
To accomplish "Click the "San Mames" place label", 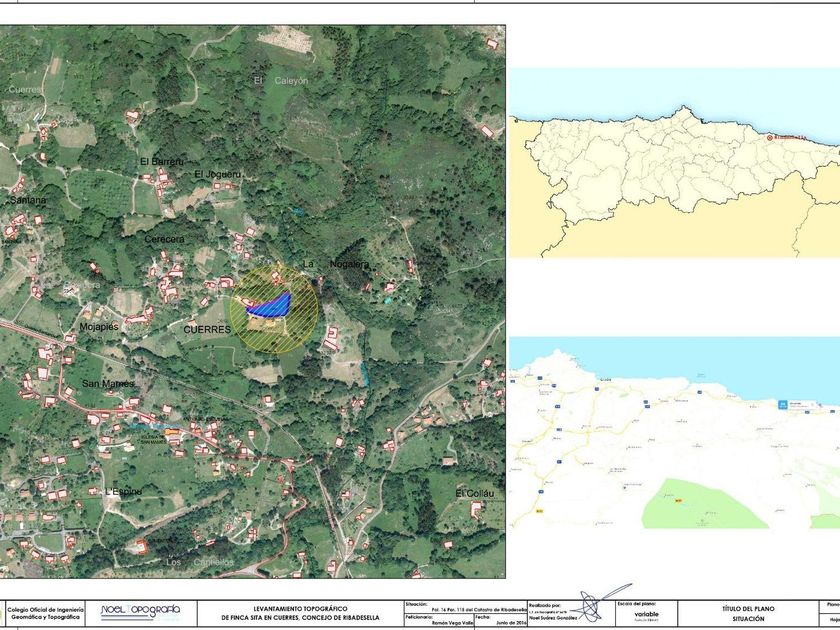I will coord(108,384).
